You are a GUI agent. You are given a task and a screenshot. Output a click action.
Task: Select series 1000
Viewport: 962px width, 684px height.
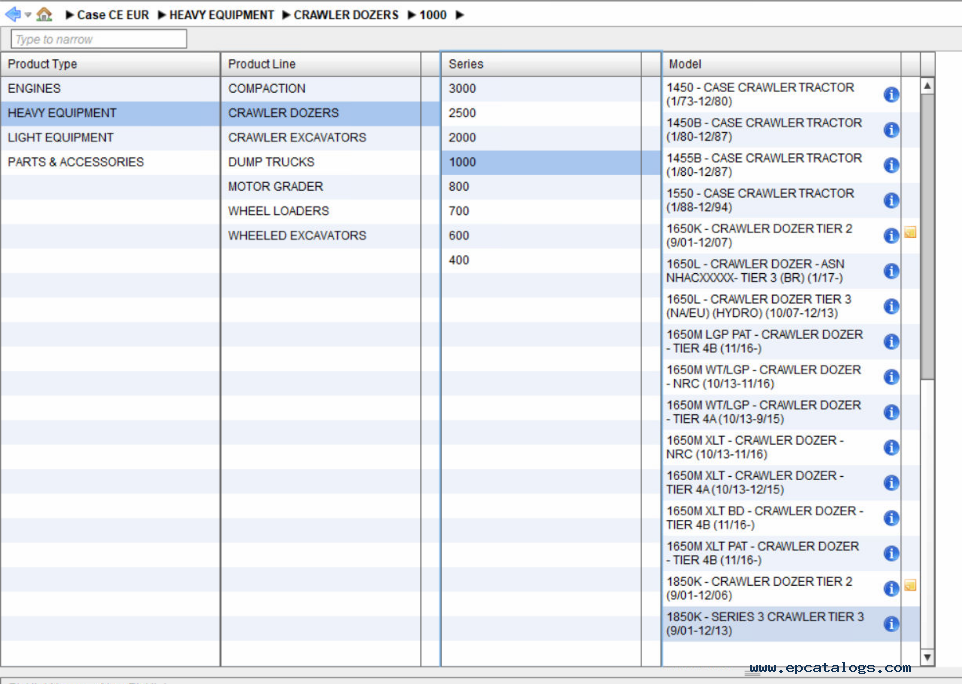pos(551,162)
